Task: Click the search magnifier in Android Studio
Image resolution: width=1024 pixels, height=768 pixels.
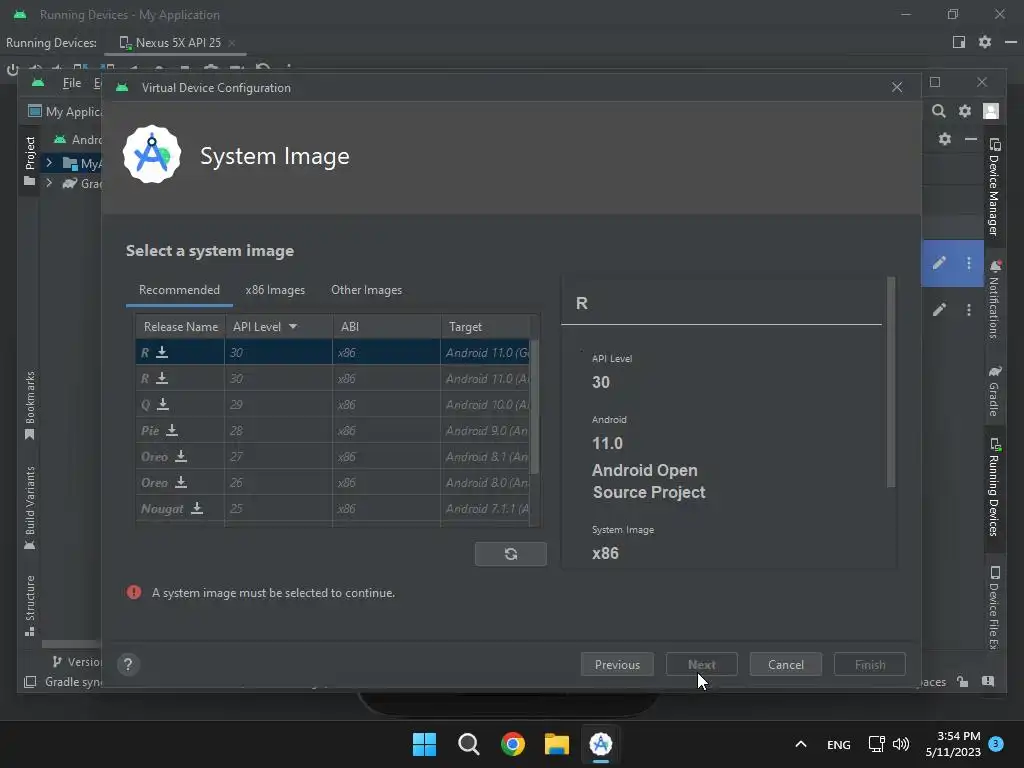Action: pyautogui.click(x=938, y=111)
